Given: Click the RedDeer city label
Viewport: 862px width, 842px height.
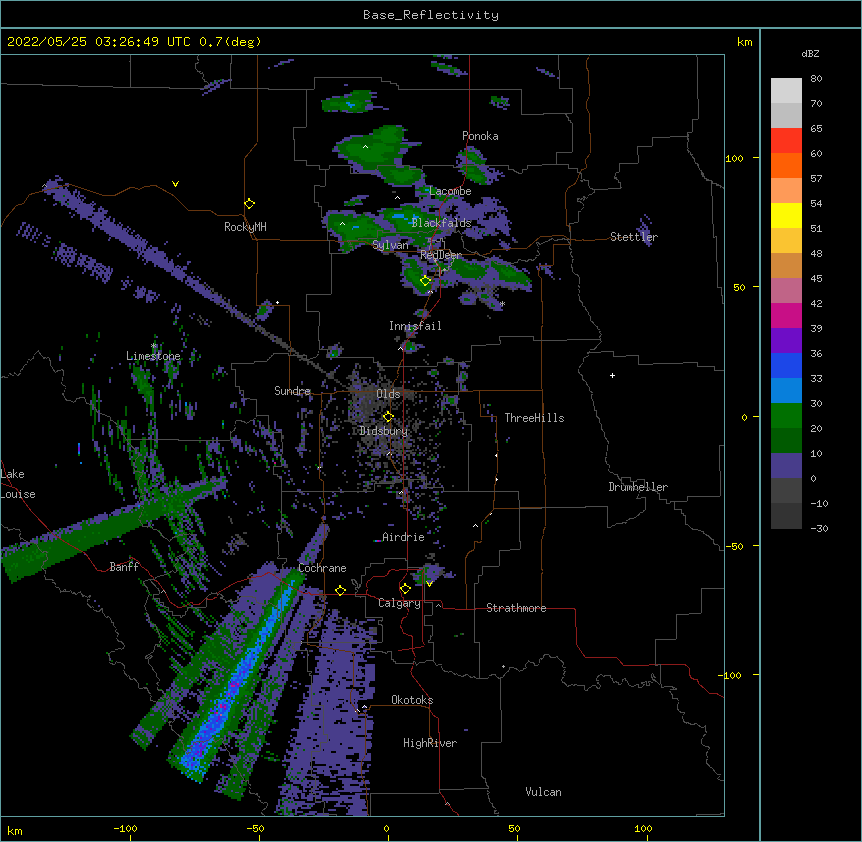Looking at the screenshot, I should click(x=441, y=255).
